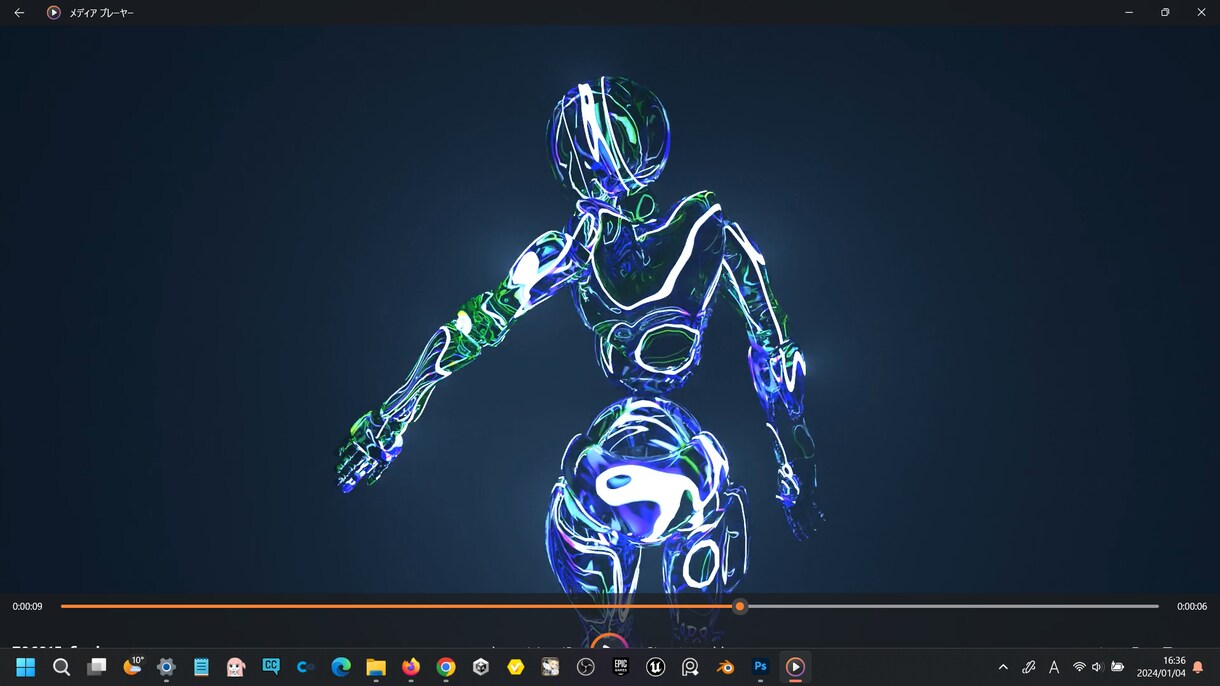The height and width of the screenshot is (686, 1220).
Task: Open OBS Studio from the taskbar
Action: [x=586, y=667]
